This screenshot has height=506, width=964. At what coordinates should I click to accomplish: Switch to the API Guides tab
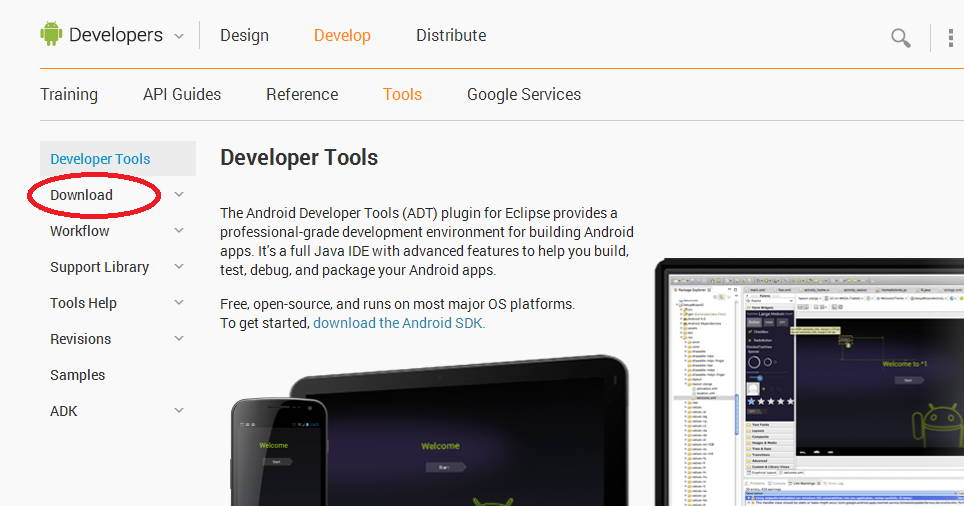(x=182, y=94)
